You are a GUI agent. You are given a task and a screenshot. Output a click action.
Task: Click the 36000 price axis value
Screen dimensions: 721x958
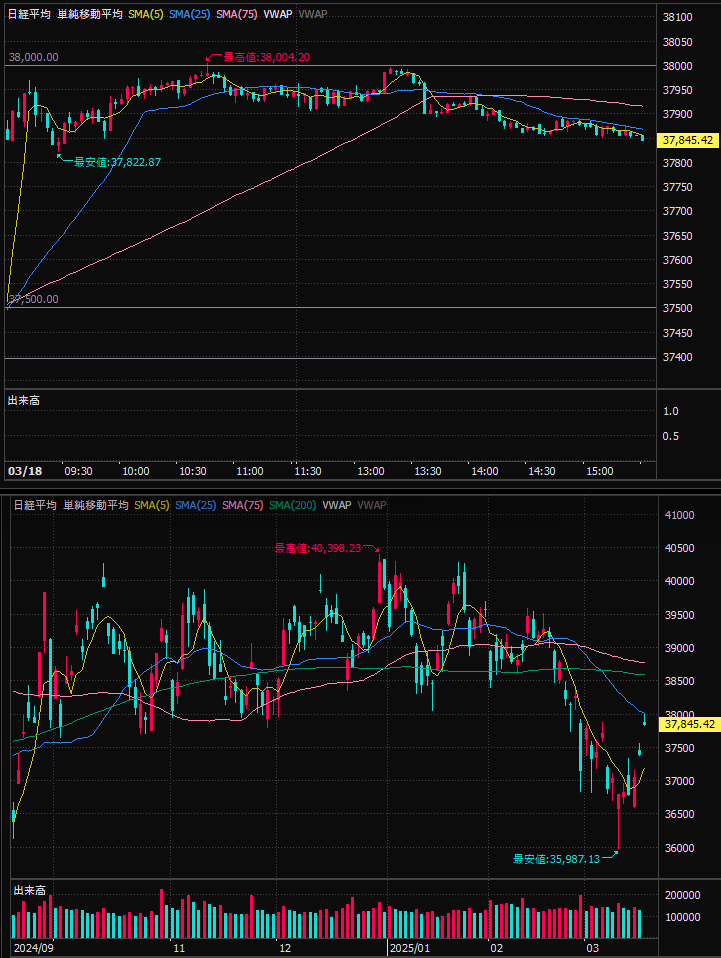pos(679,848)
